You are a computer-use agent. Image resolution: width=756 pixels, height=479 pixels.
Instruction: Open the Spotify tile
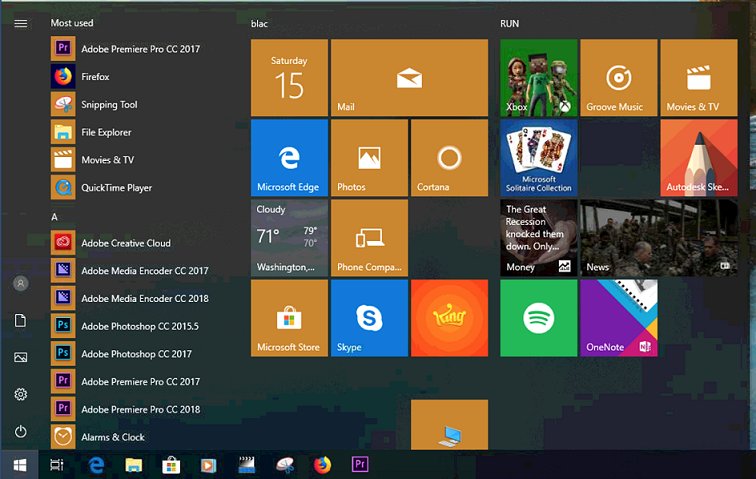pos(538,318)
